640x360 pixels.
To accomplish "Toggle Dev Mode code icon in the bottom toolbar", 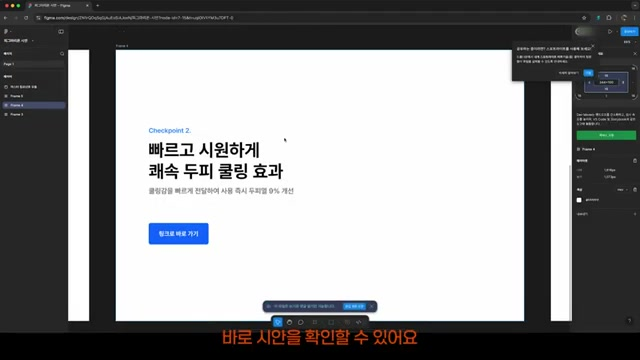I will [359, 322].
